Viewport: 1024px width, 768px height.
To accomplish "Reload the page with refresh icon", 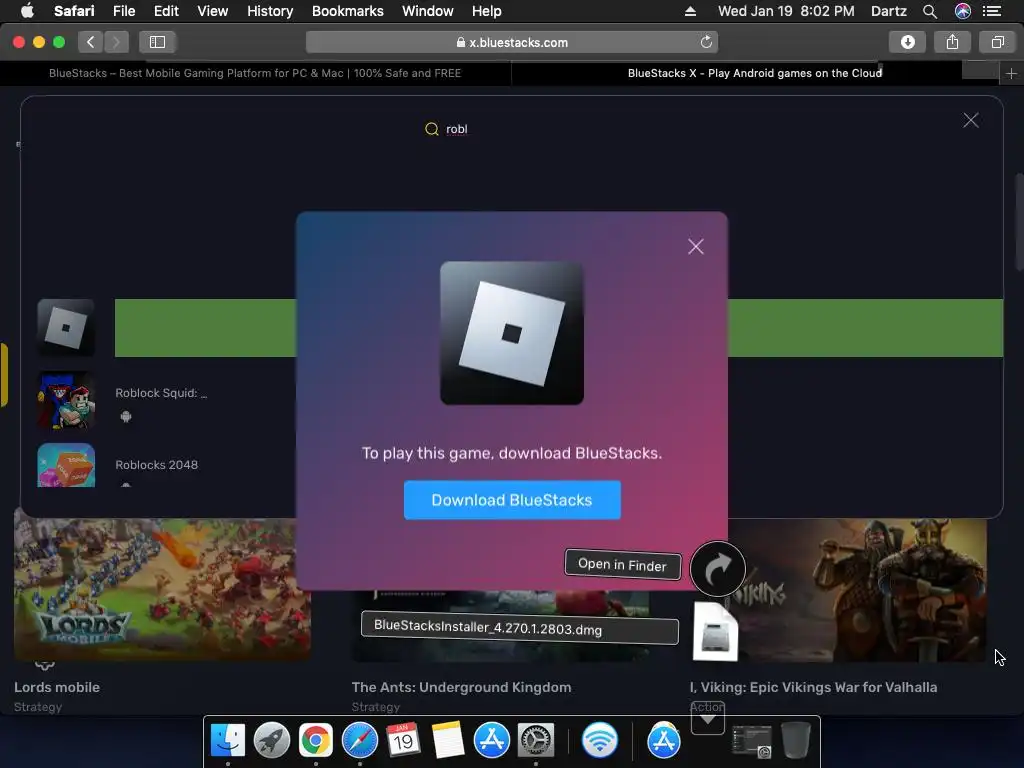I will tap(706, 42).
